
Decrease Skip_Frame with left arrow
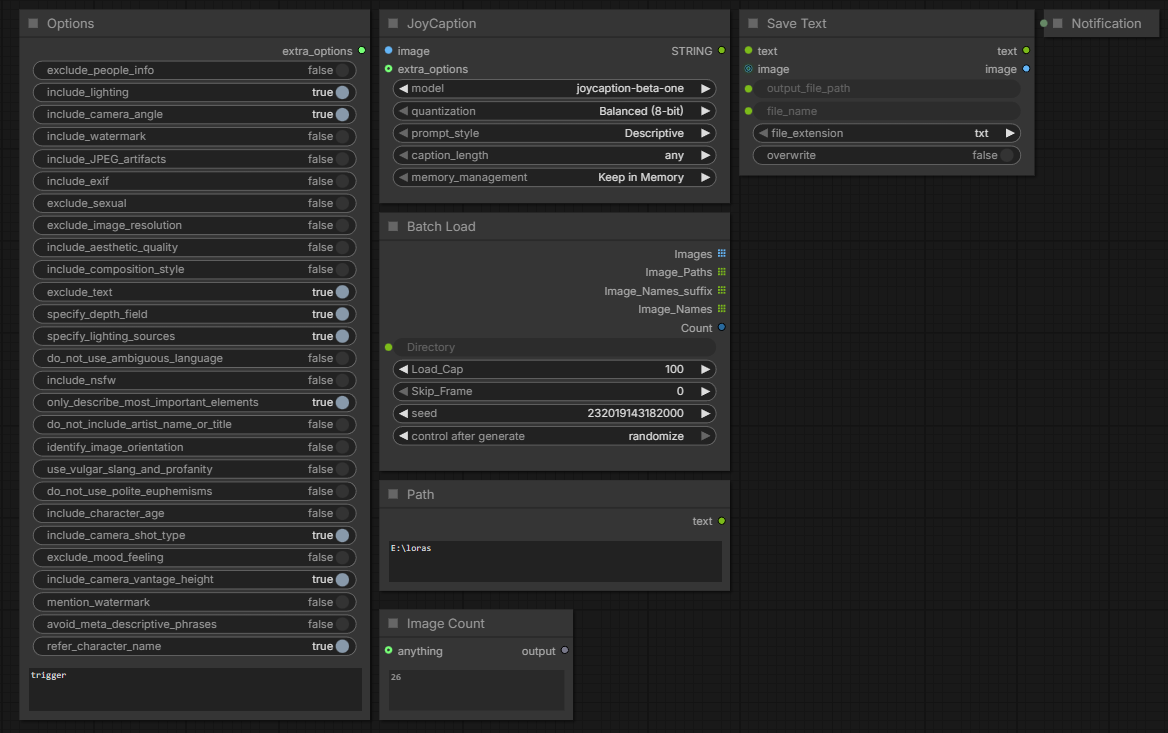(x=403, y=391)
